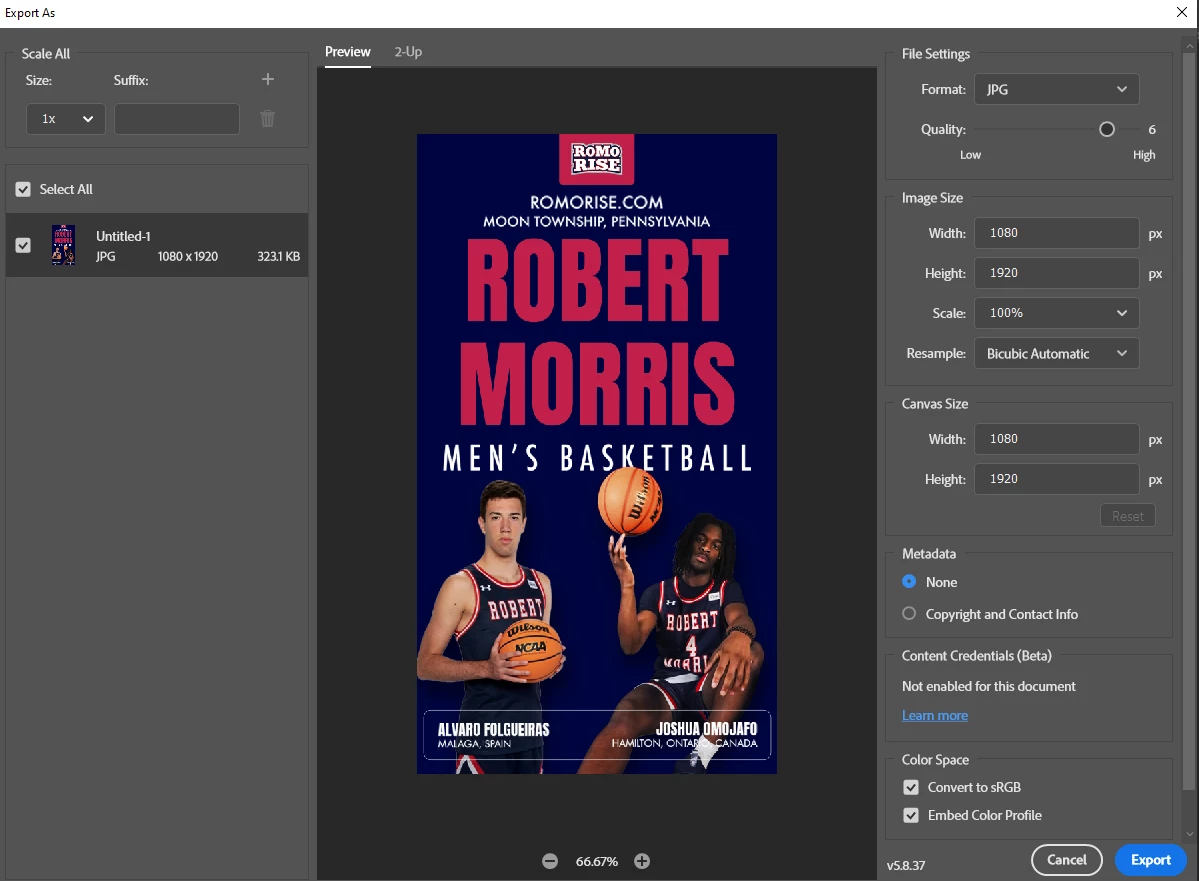The image size is (1199, 881).
Task: Uncheck the Untitled-1 asset checkbox
Action: pyautogui.click(x=23, y=245)
